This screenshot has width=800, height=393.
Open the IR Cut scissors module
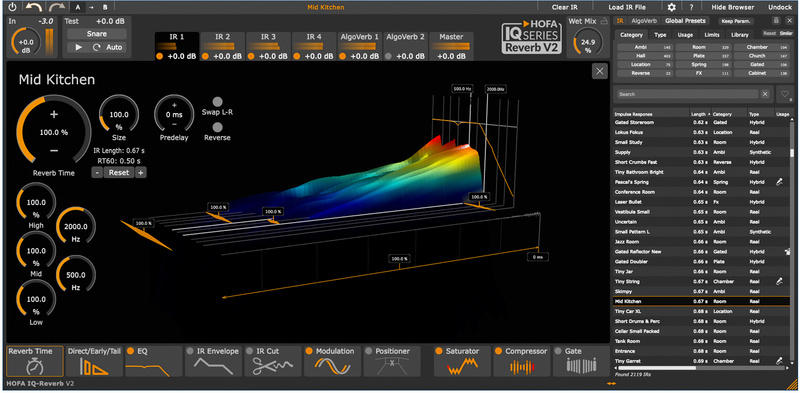click(272, 361)
